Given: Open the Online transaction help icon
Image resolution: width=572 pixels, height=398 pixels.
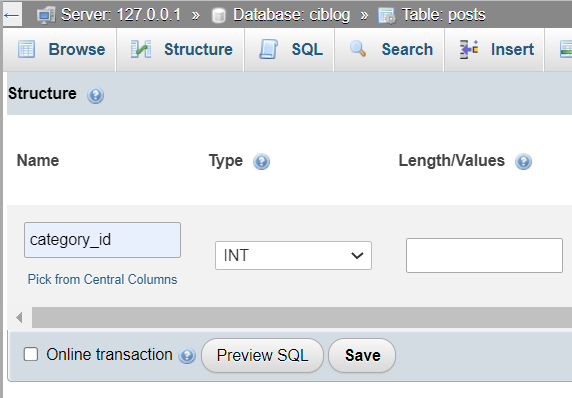Looking at the screenshot, I should coord(187,356).
